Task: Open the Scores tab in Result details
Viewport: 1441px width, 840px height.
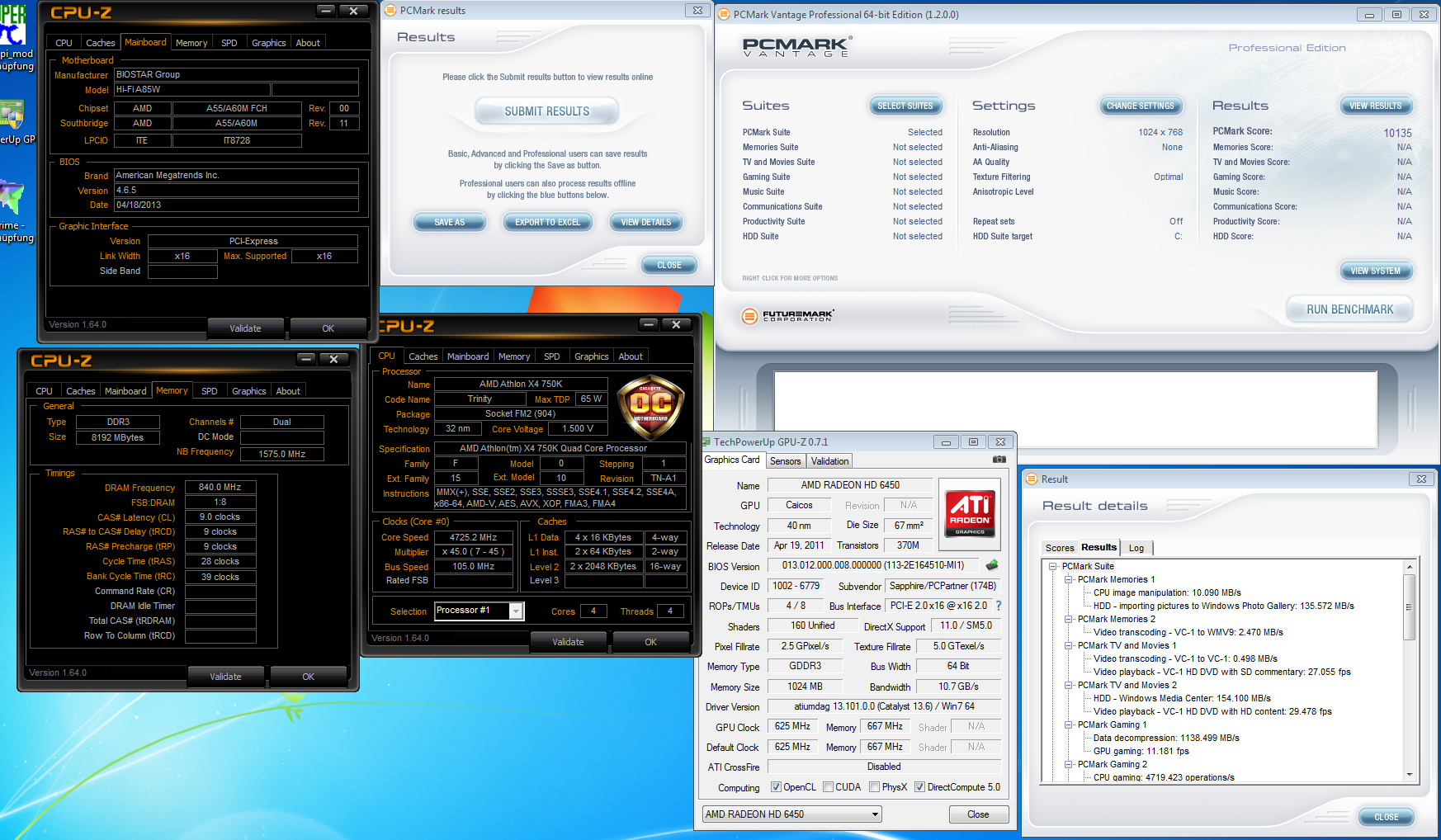Action: click(1060, 548)
